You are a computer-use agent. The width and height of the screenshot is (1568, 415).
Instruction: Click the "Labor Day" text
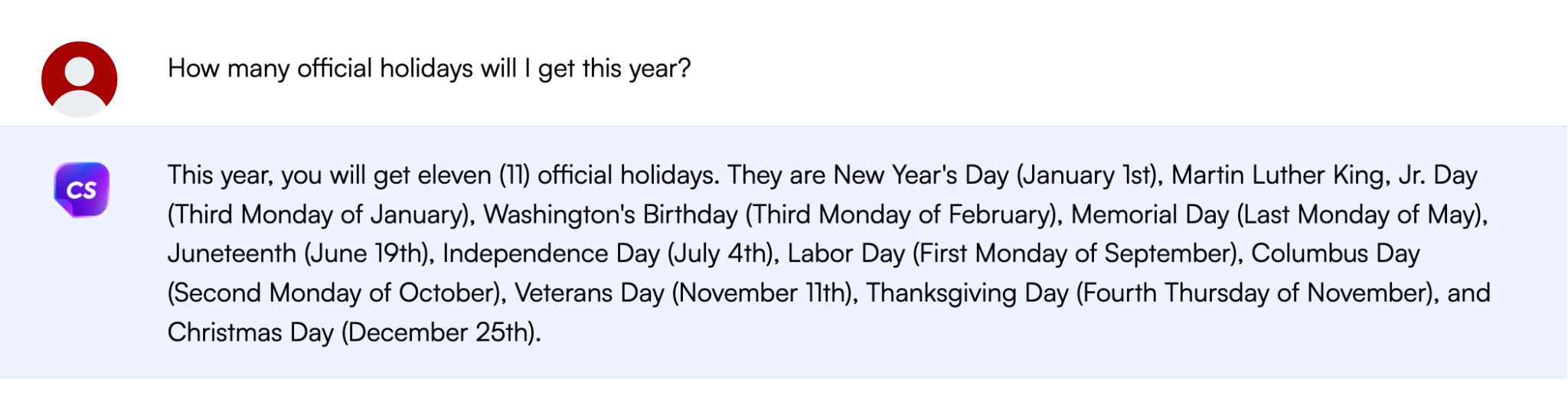coord(845,254)
